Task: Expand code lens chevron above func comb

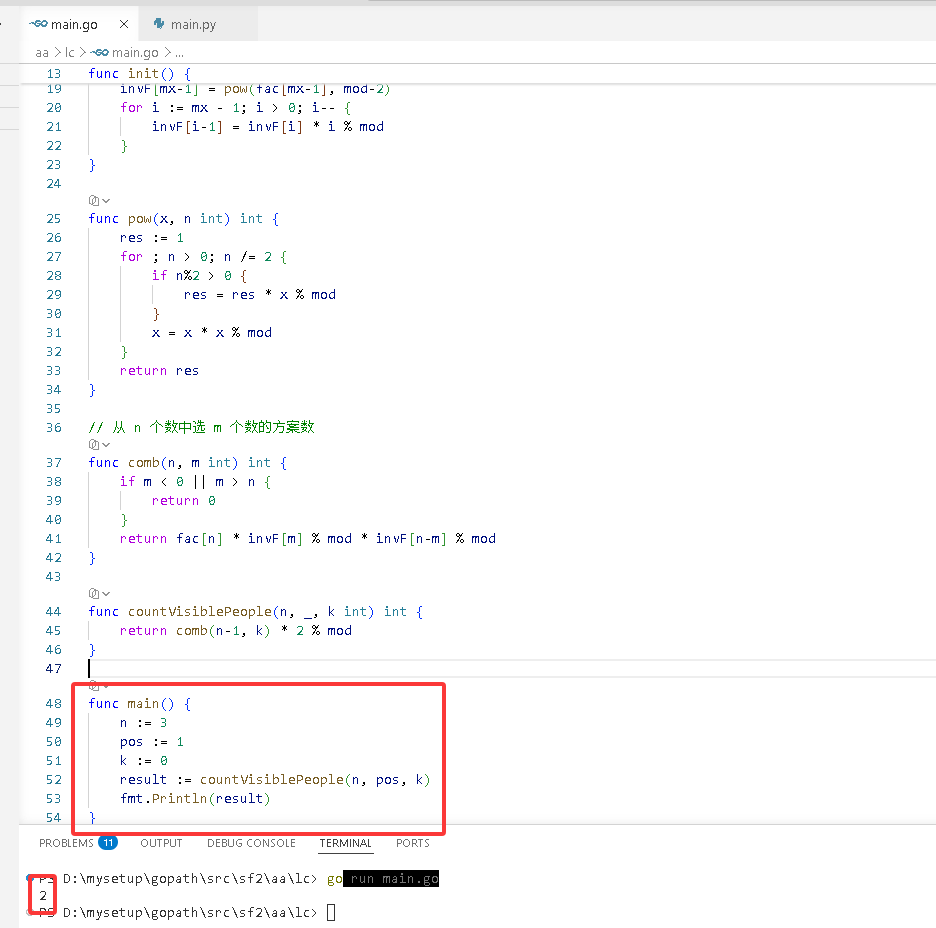Action: (x=106, y=445)
